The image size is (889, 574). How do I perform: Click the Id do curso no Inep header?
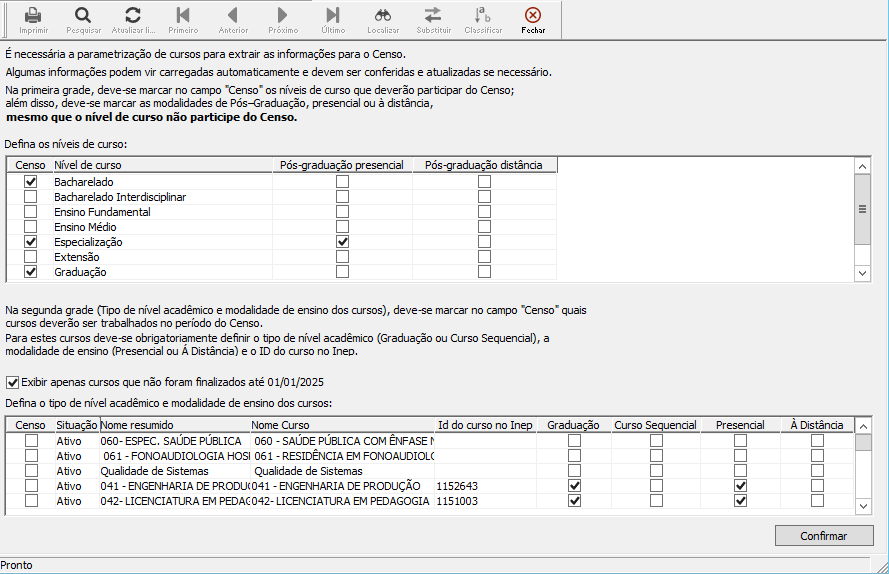point(485,425)
